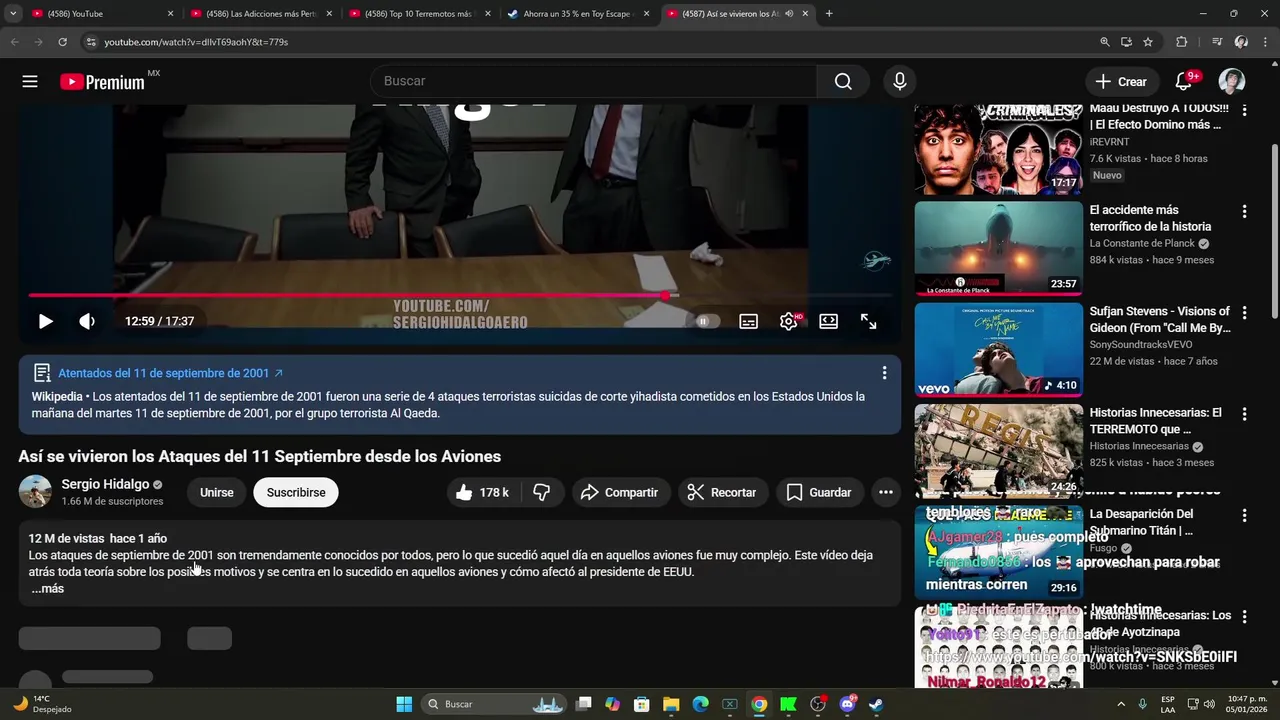Click the address bar URL
The image size is (1280, 720).
click(196, 42)
